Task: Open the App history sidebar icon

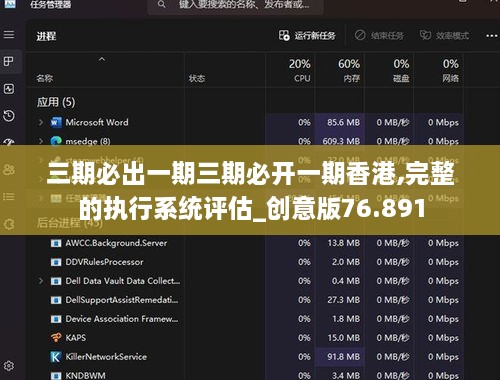Action: point(9,116)
